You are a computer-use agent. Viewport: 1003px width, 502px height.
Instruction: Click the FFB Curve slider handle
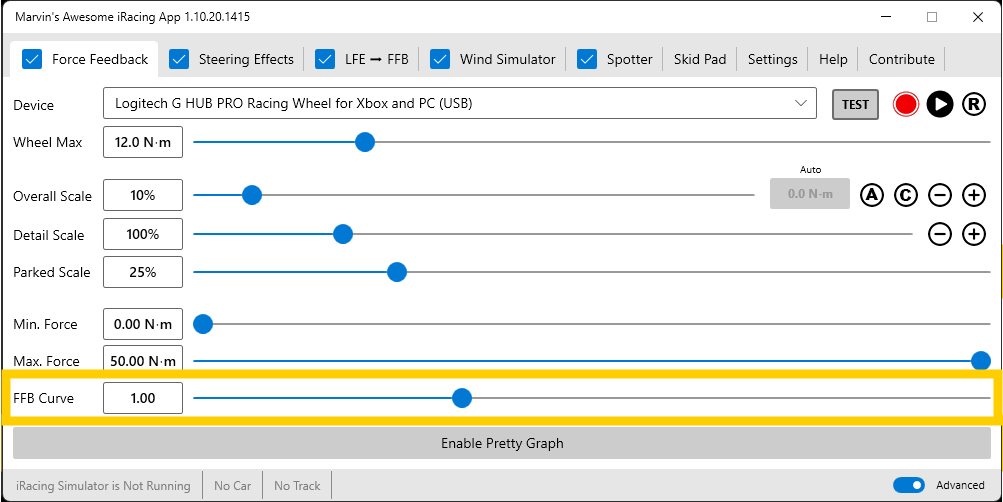pos(461,398)
